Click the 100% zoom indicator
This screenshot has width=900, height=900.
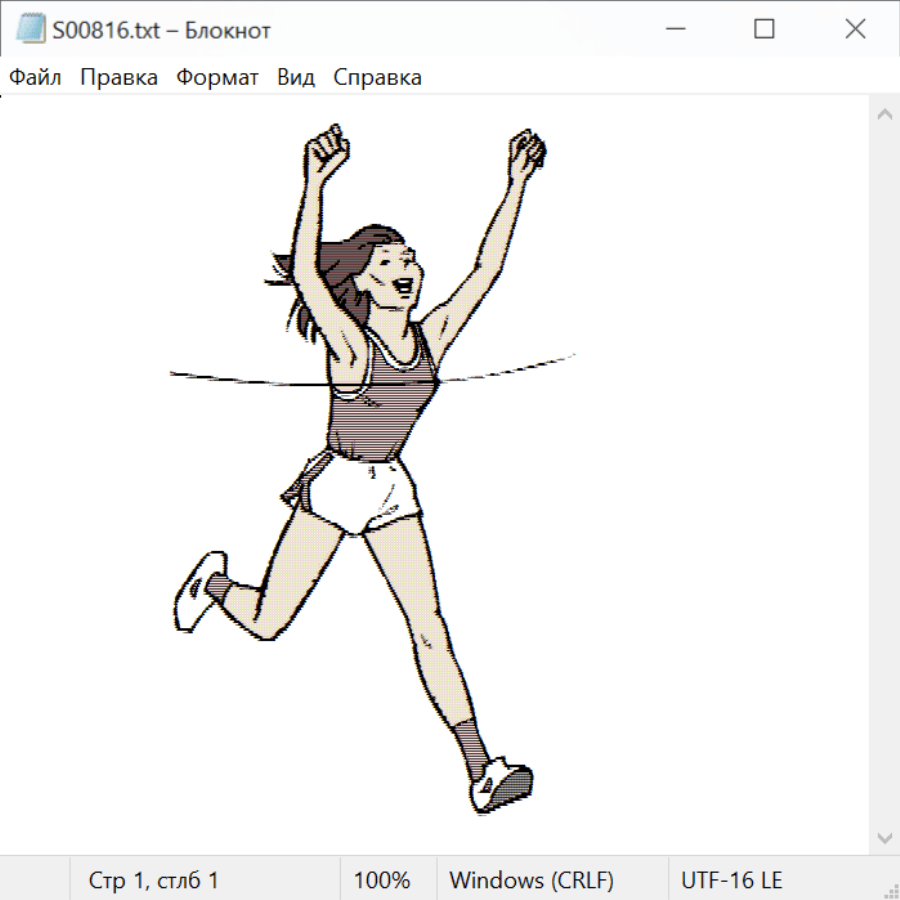pyautogui.click(x=382, y=880)
